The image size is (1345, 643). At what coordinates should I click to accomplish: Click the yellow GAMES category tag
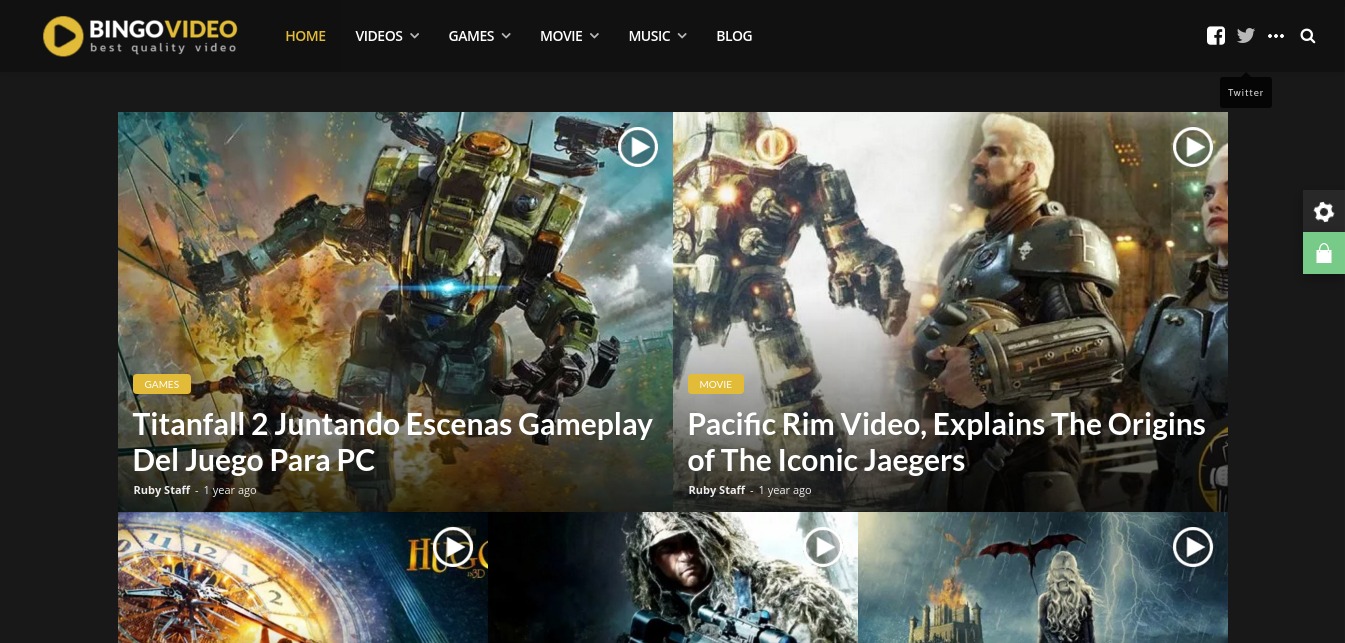[162, 384]
